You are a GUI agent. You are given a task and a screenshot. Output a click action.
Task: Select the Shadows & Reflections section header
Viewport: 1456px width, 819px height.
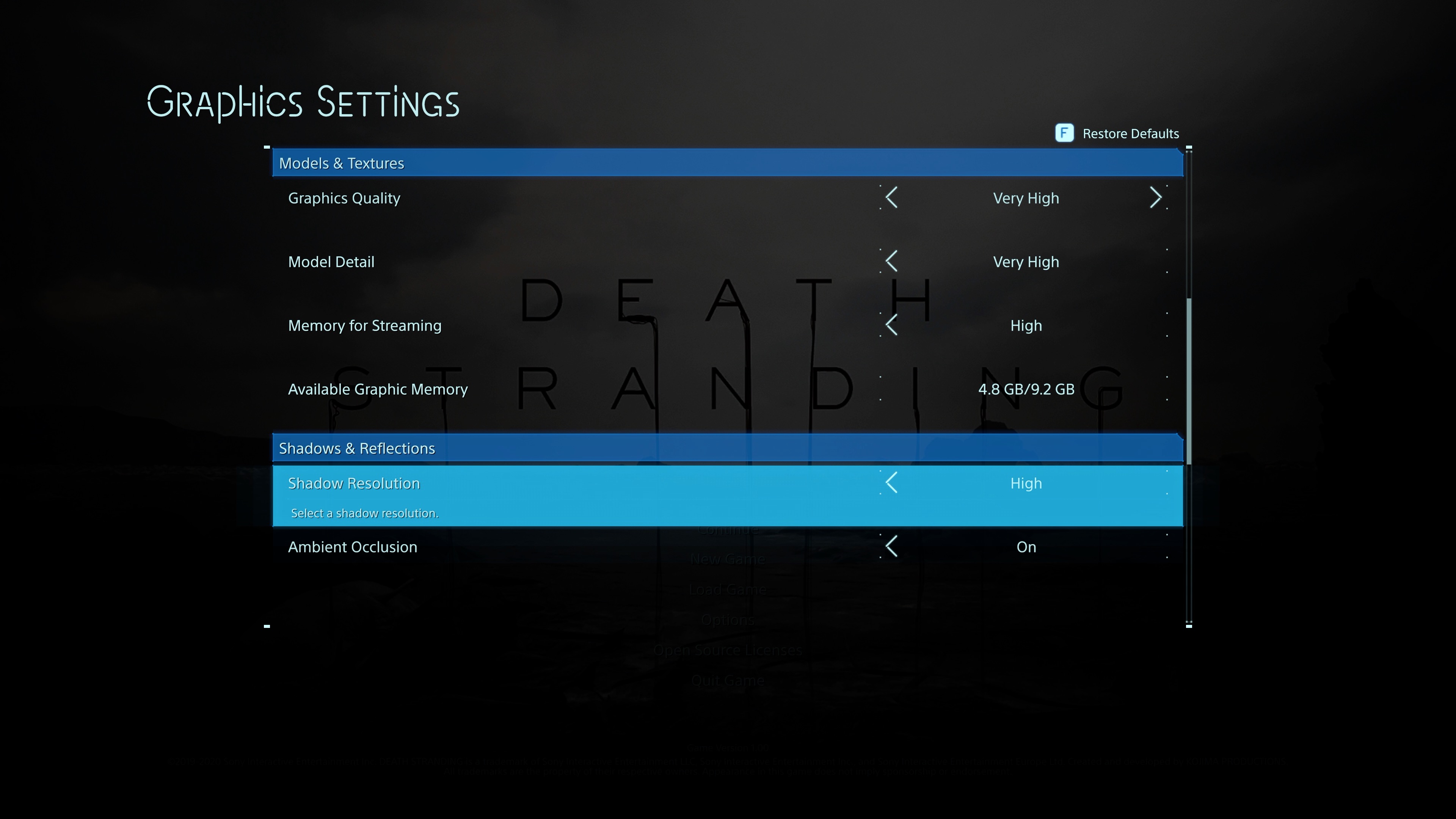point(357,448)
